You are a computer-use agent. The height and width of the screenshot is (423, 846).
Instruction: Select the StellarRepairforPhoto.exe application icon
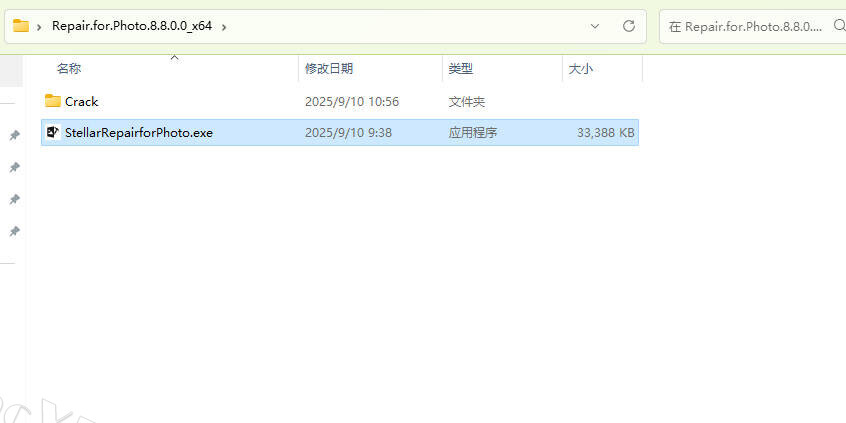pyautogui.click(x=53, y=132)
